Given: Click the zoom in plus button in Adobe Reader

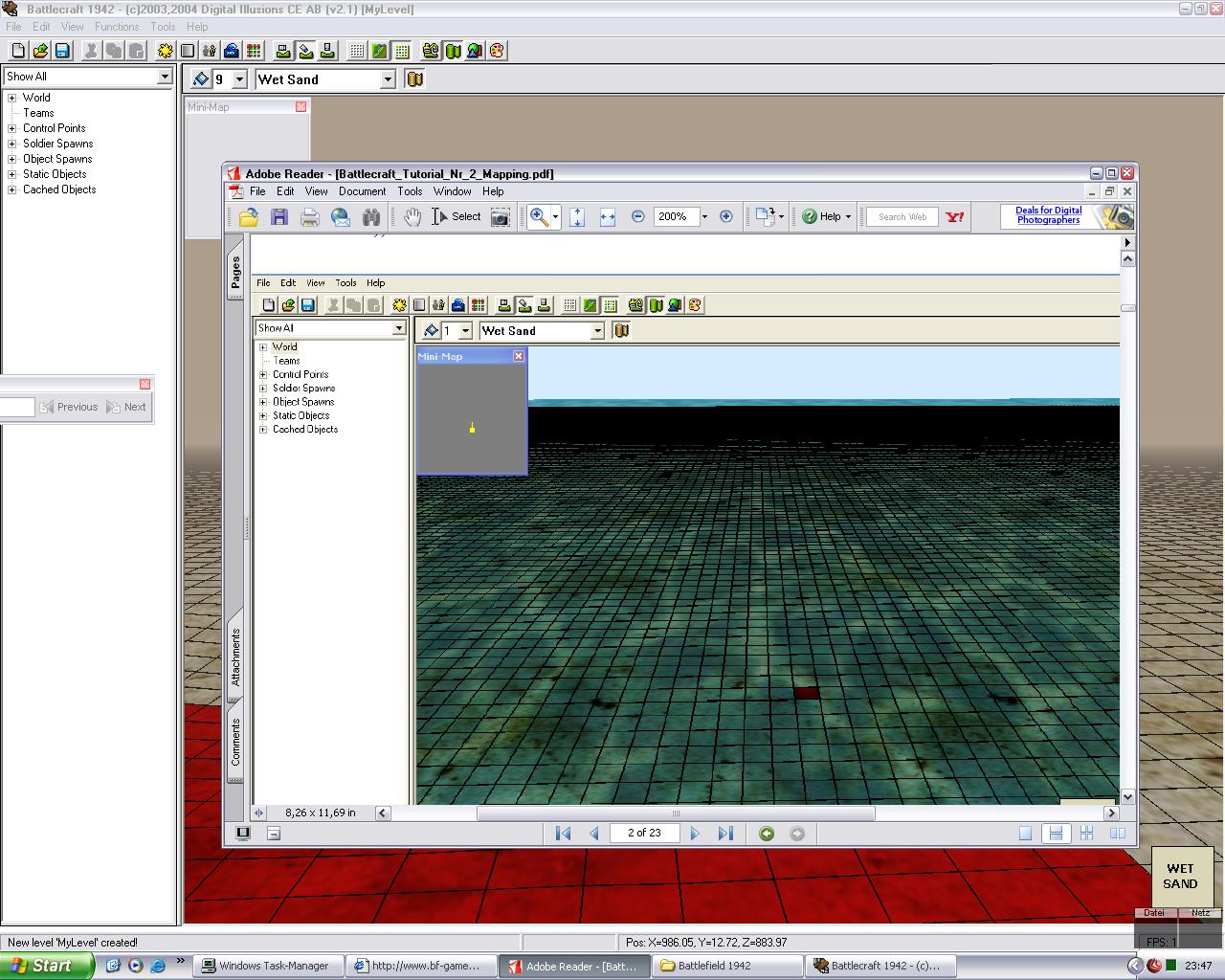Looking at the screenshot, I should [726, 217].
